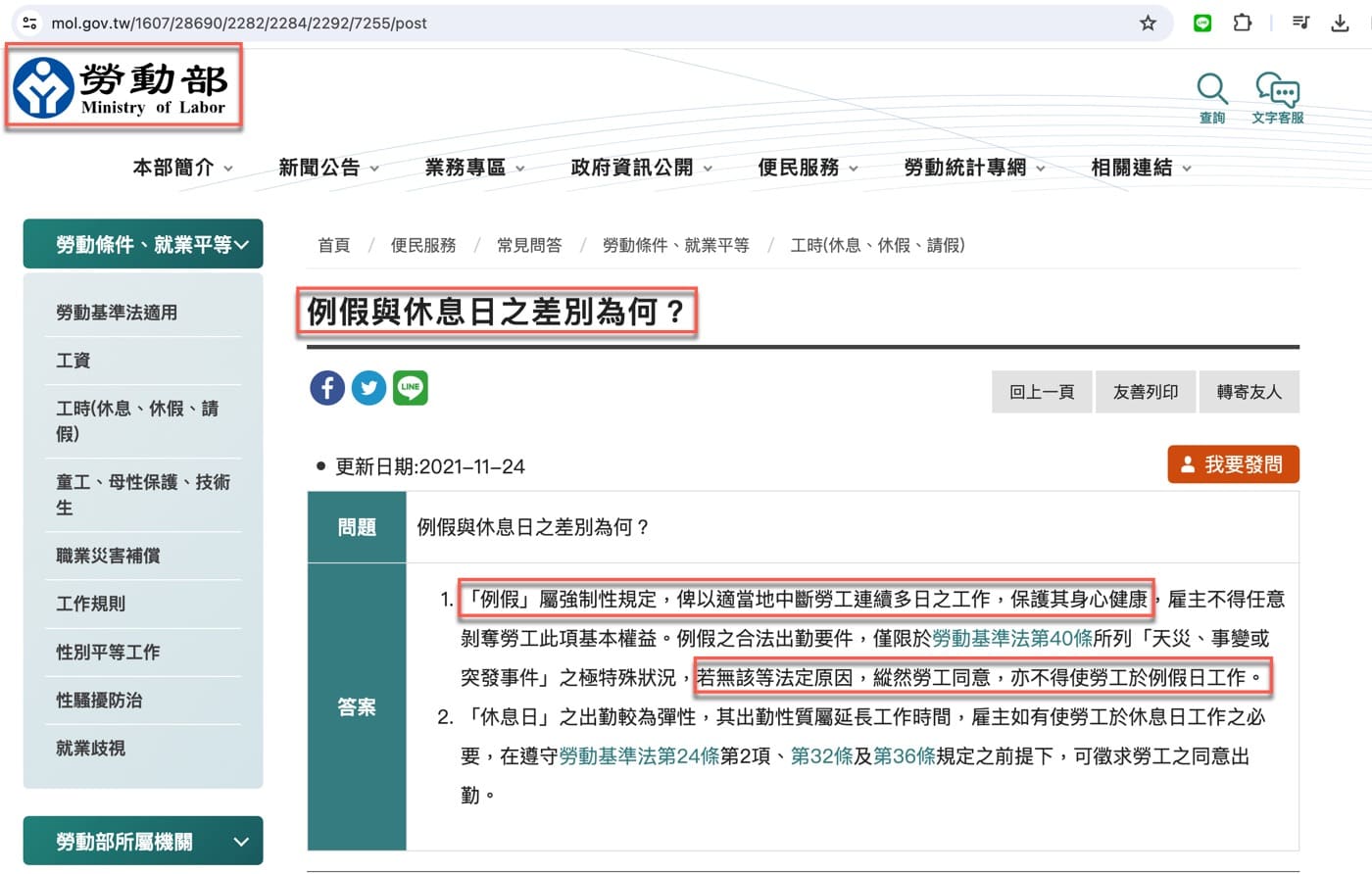
Task: Go to 首頁 breadcrumb link
Action: click(333, 245)
